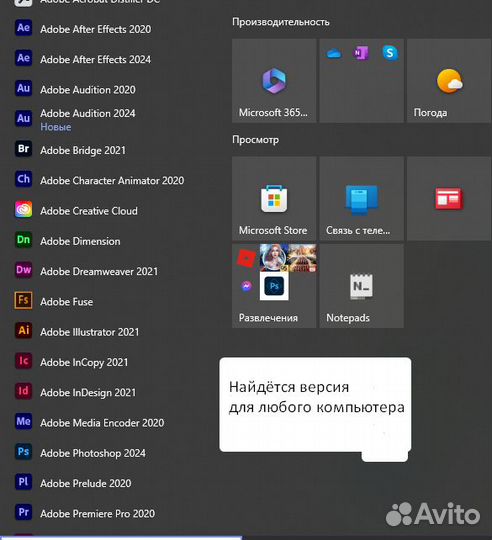Screen dimensions: 492x540
Task: Open the Media Encoder Me icon
Action: point(23,422)
